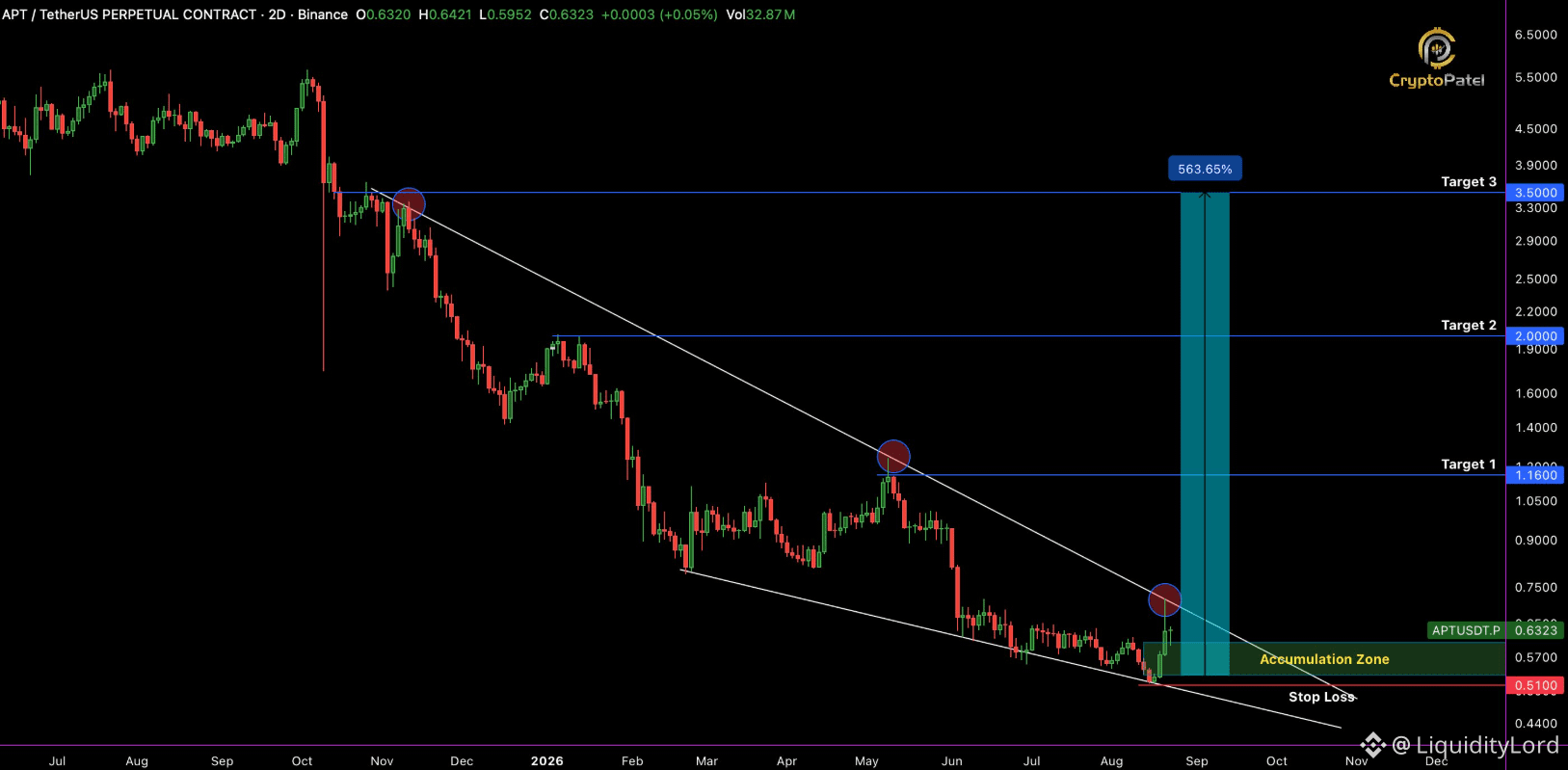Click the 2.9000 price axis label
The height and width of the screenshot is (770, 1568).
pyautogui.click(x=1535, y=240)
